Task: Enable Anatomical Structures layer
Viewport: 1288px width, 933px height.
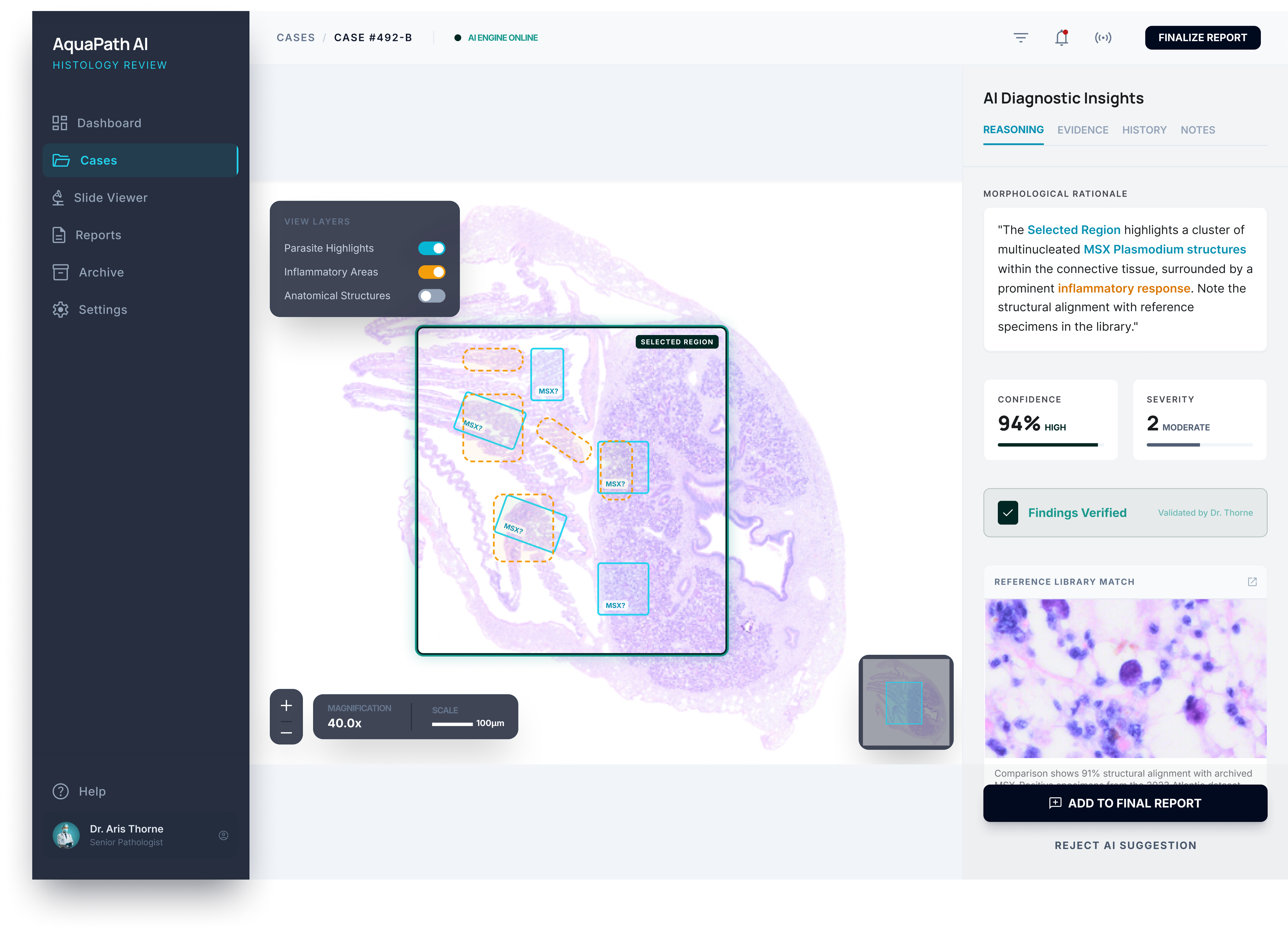Action: pyautogui.click(x=432, y=295)
